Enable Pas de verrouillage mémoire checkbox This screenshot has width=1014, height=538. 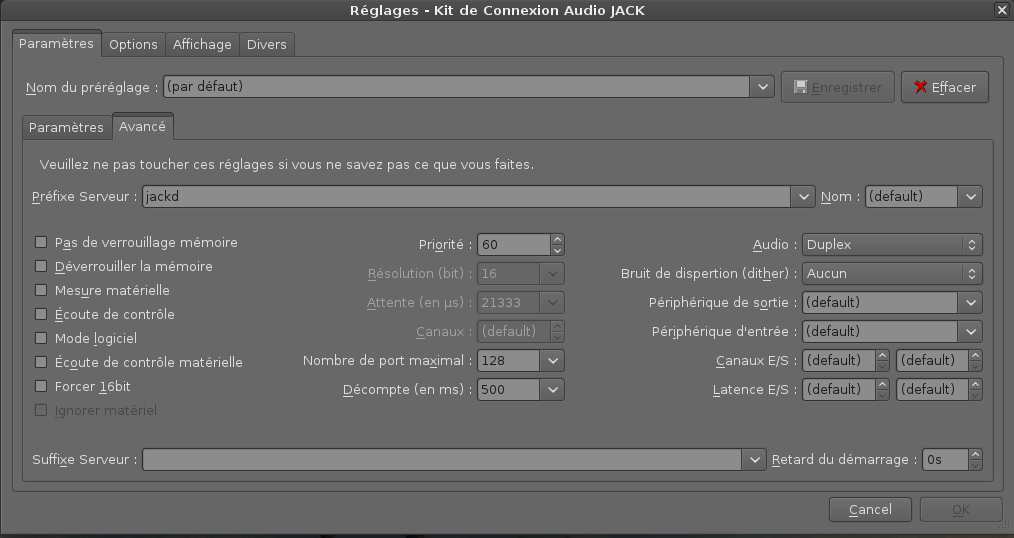click(41, 242)
